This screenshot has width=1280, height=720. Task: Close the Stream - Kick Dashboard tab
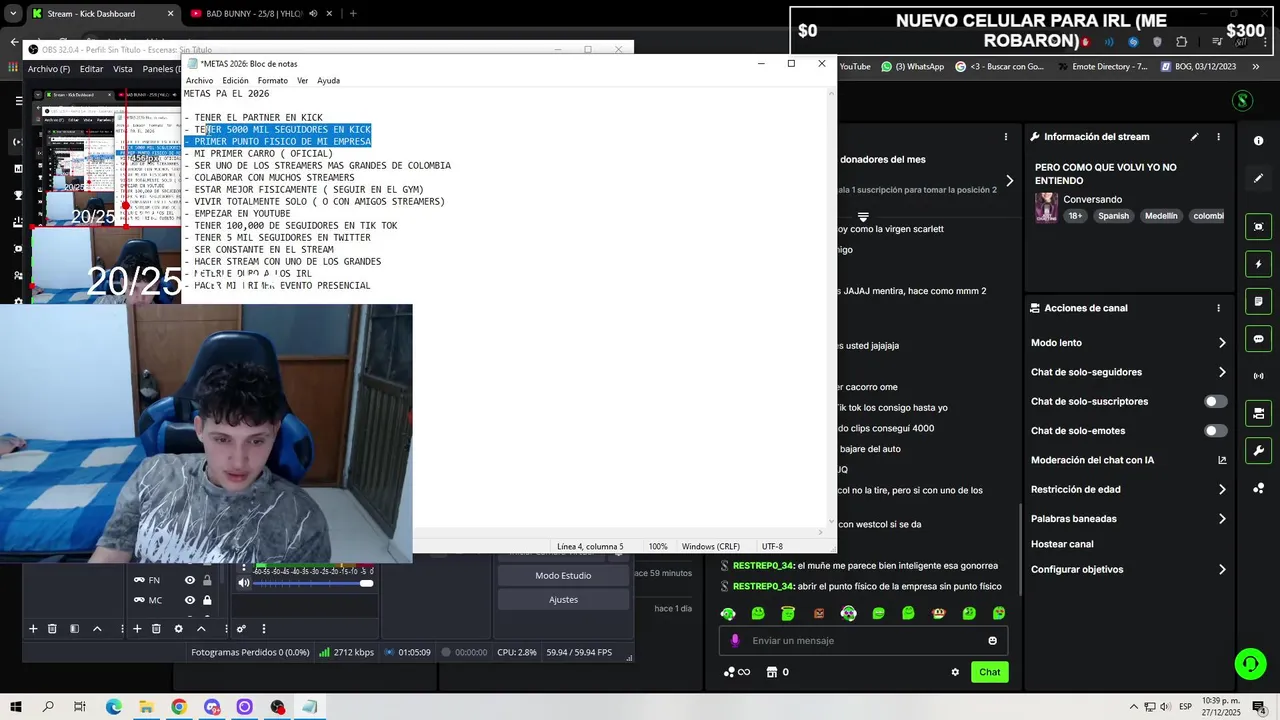(x=170, y=14)
